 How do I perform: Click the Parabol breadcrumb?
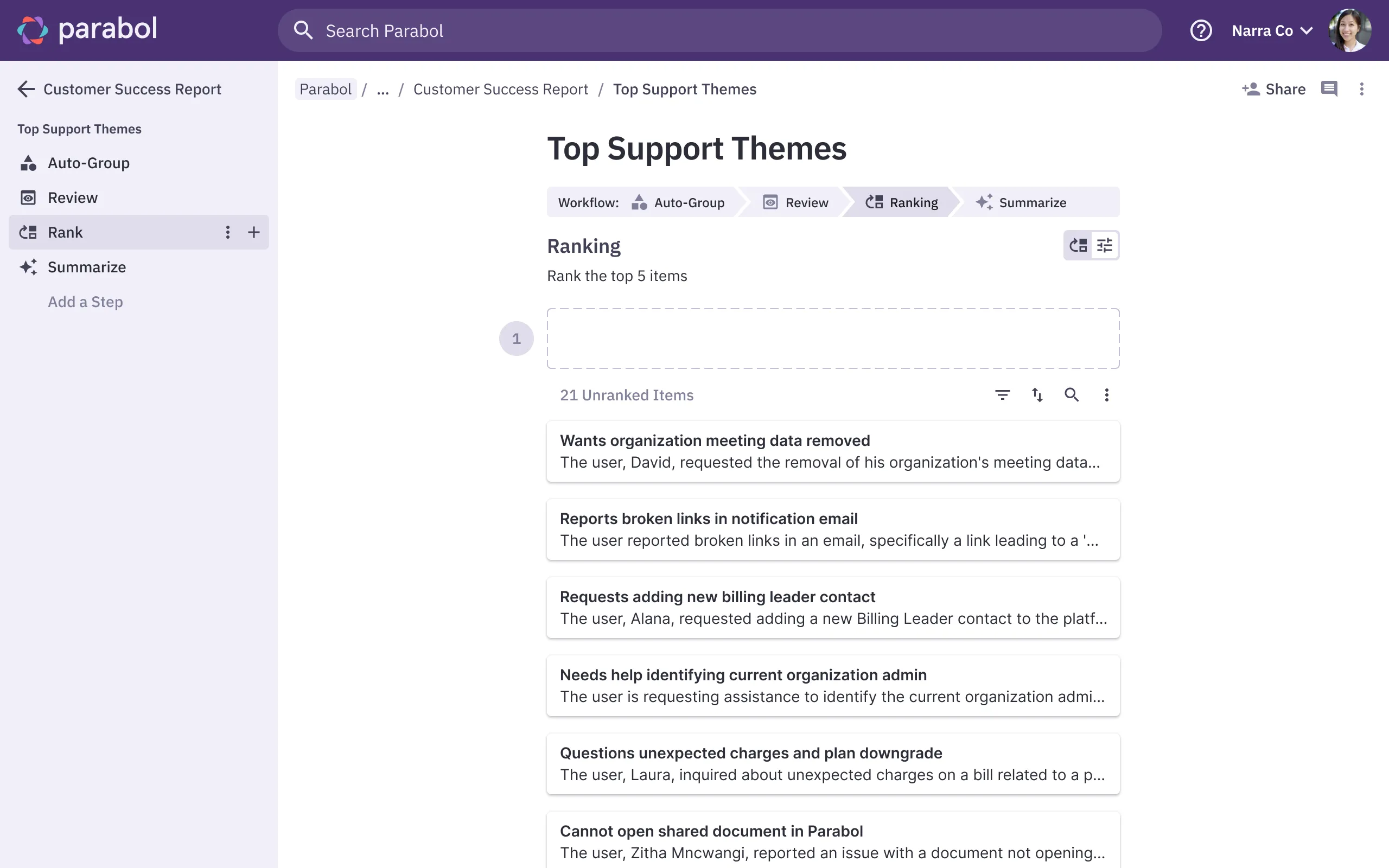(326, 89)
